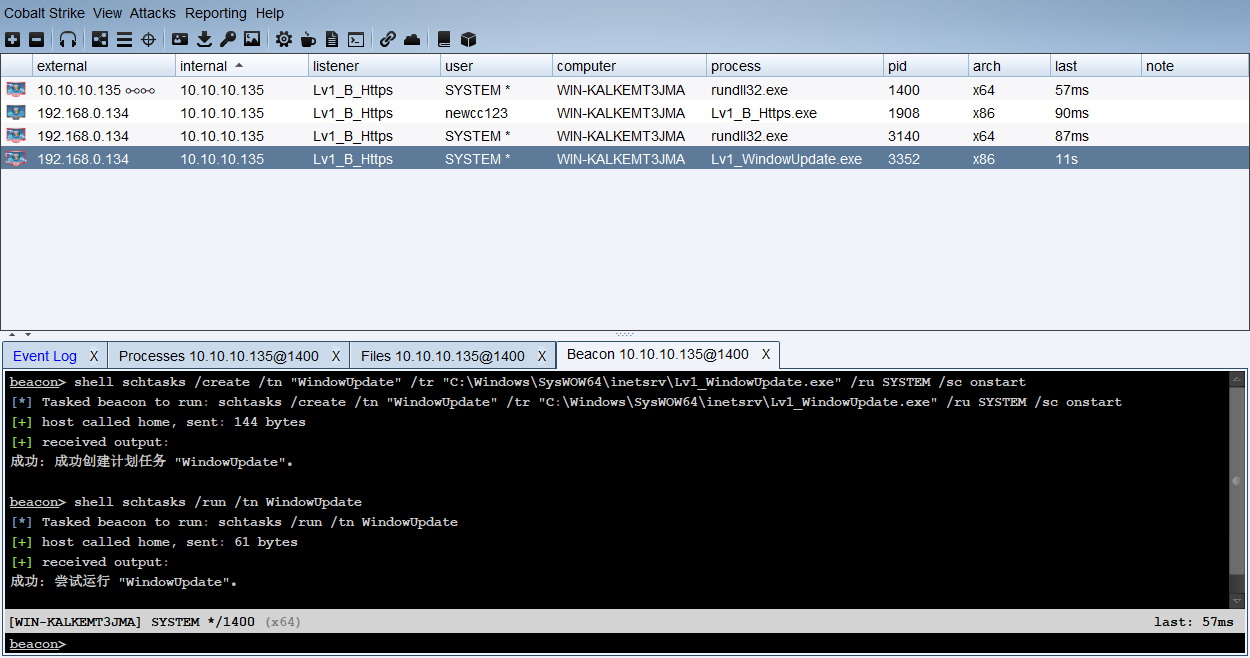Viewport: 1250px width, 658px height.
Task: Open Java applet attack via the coffee cup icon
Action: coord(308,39)
